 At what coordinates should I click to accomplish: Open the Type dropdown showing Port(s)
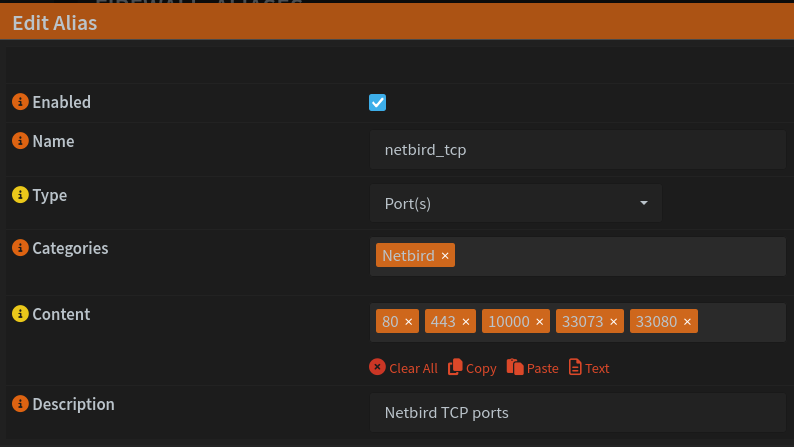click(515, 203)
